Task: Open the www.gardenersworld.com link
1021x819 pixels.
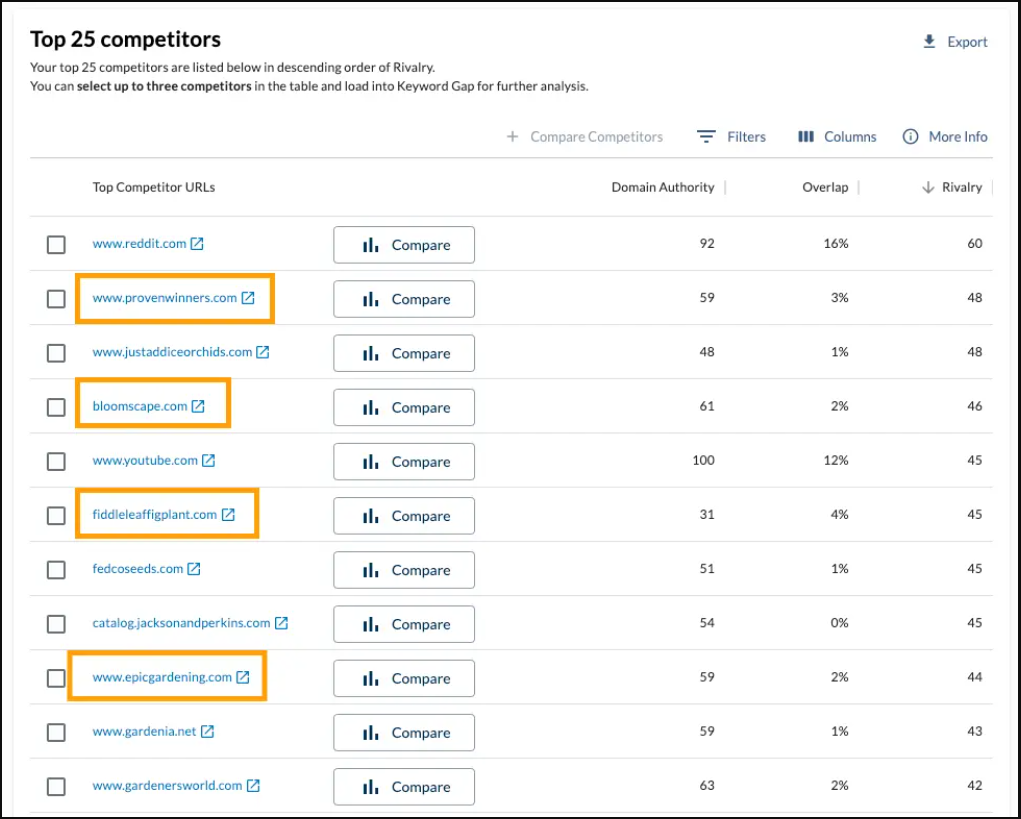Action: point(167,786)
